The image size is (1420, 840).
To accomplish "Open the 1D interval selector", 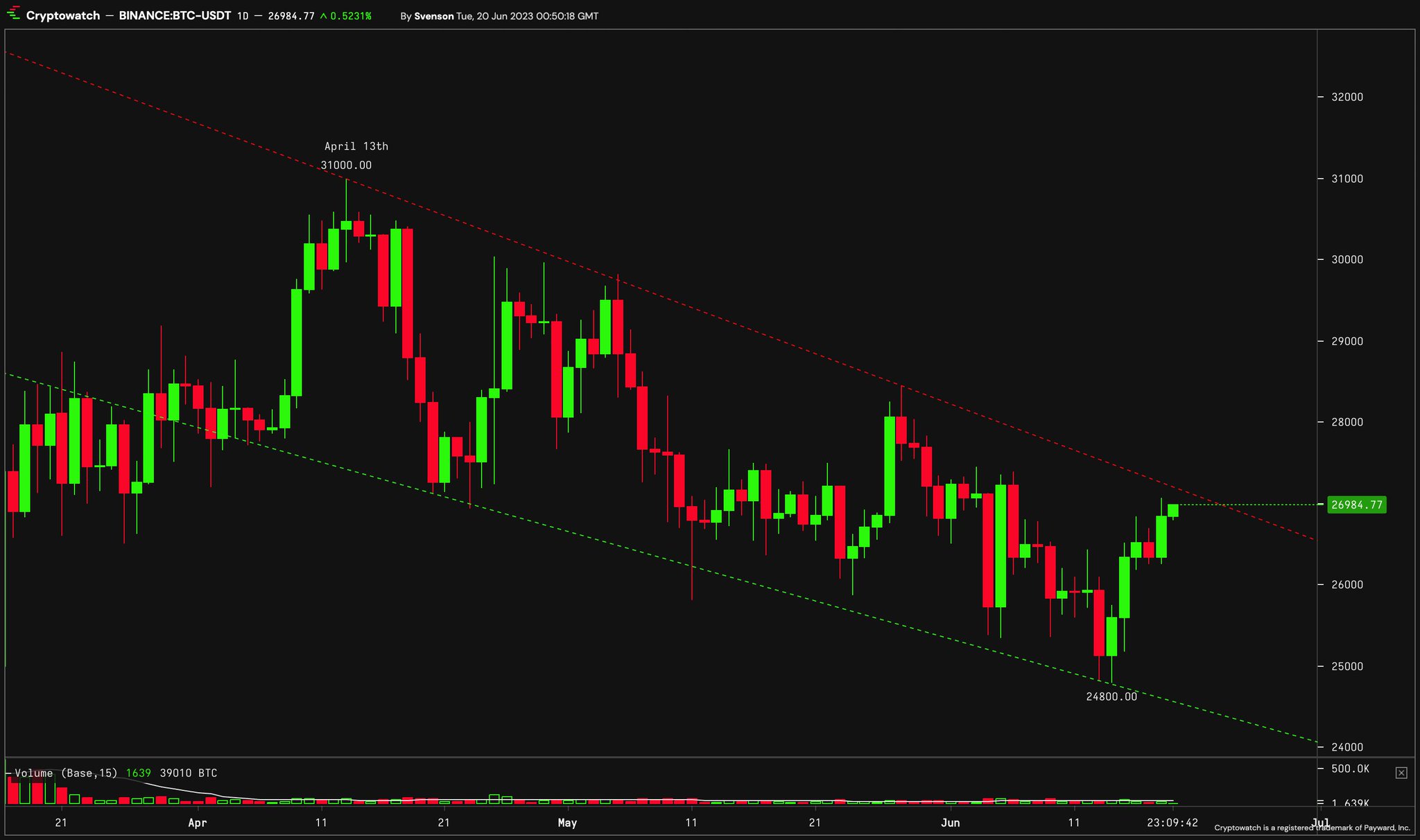I will click(x=243, y=16).
